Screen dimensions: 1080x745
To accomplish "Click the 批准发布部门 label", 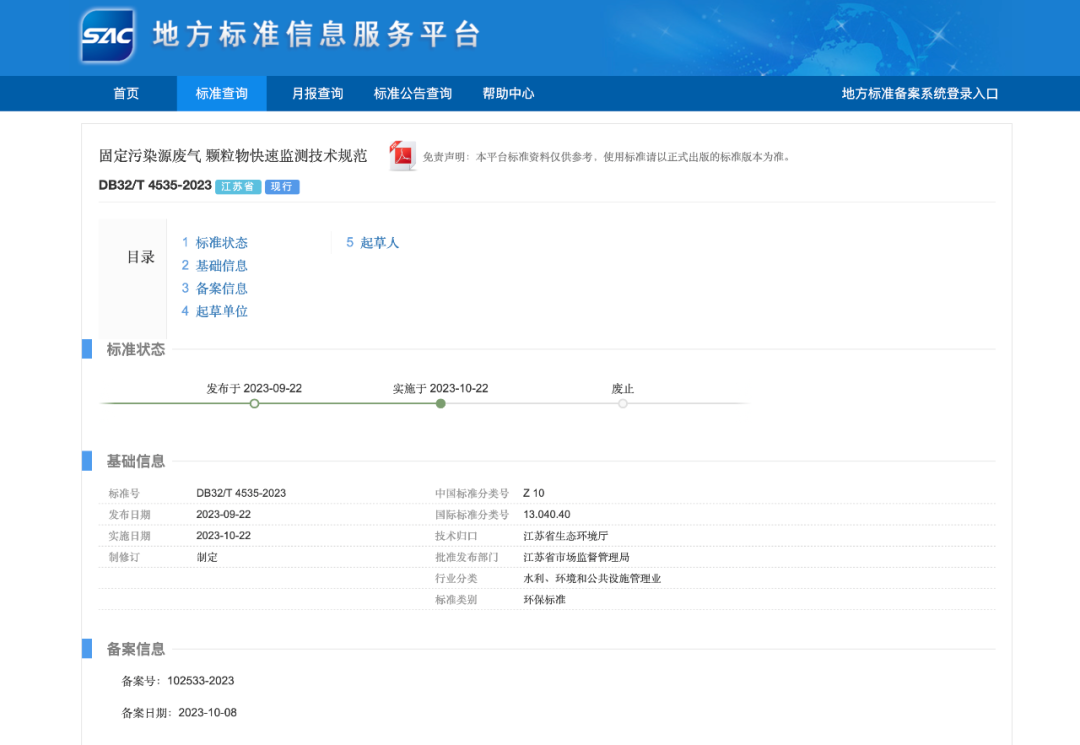I will pos(466,557).
